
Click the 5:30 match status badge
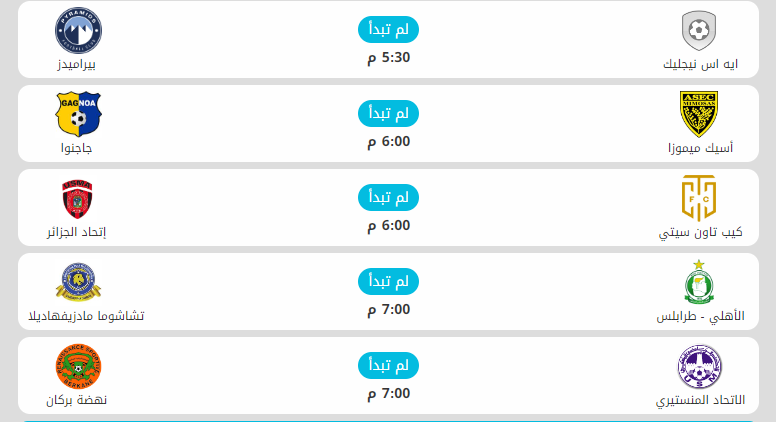point(388,30)
